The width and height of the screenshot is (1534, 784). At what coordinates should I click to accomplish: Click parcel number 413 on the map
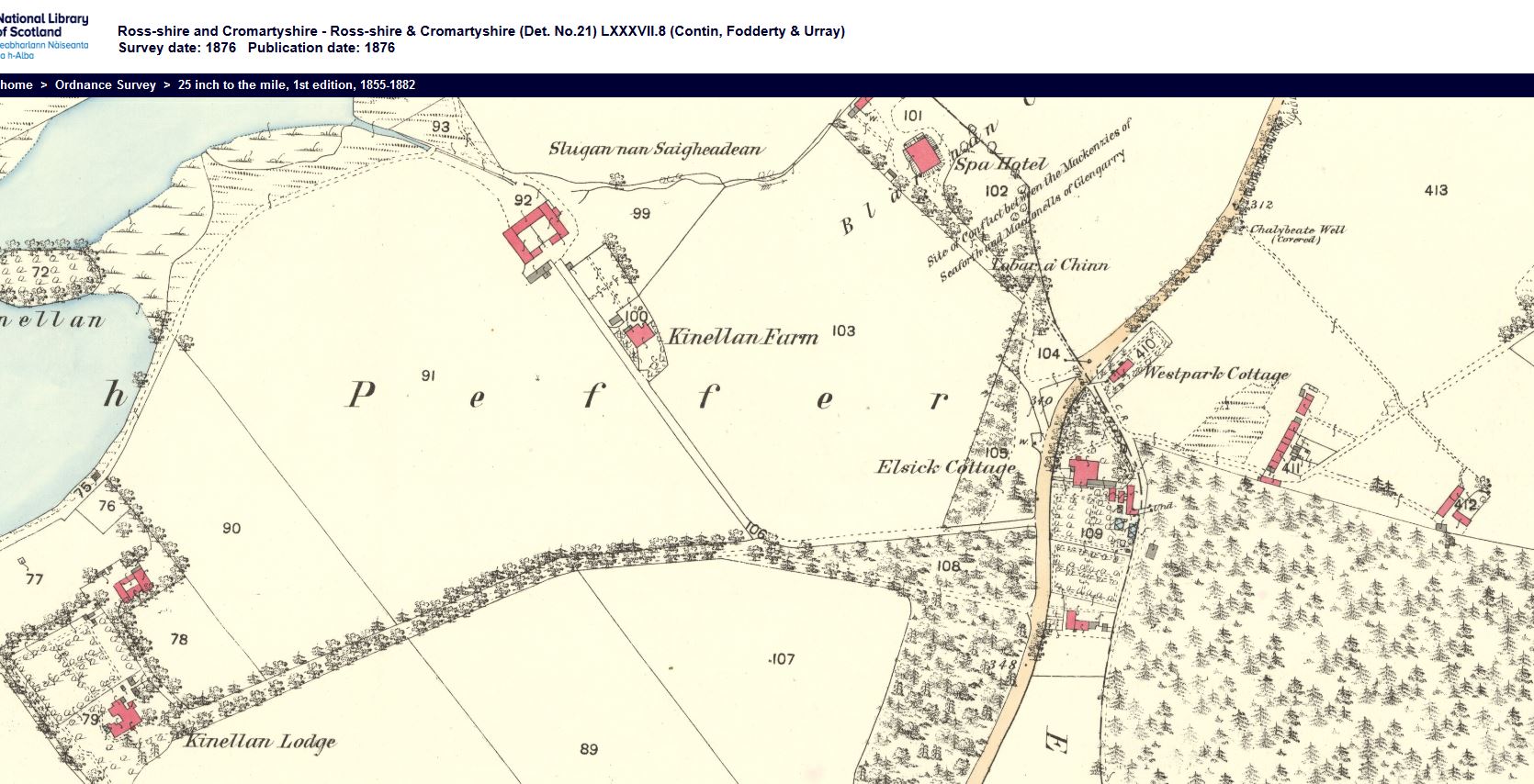(x=1436, y=190)
